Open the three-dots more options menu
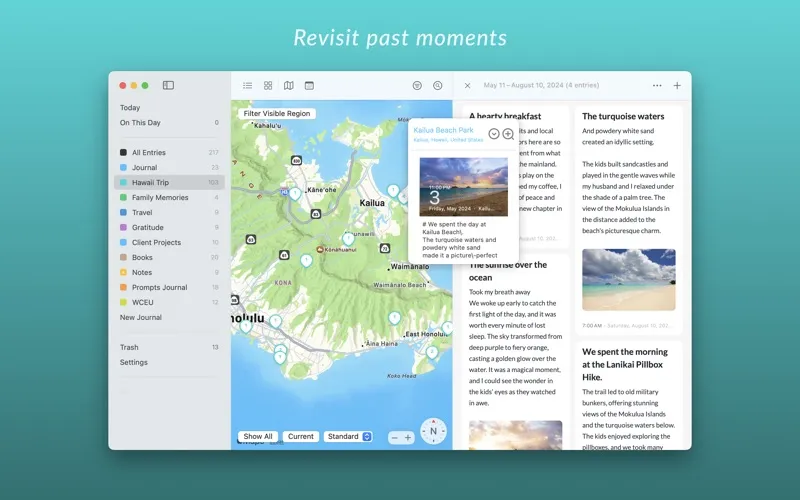 tap(657, 86)
